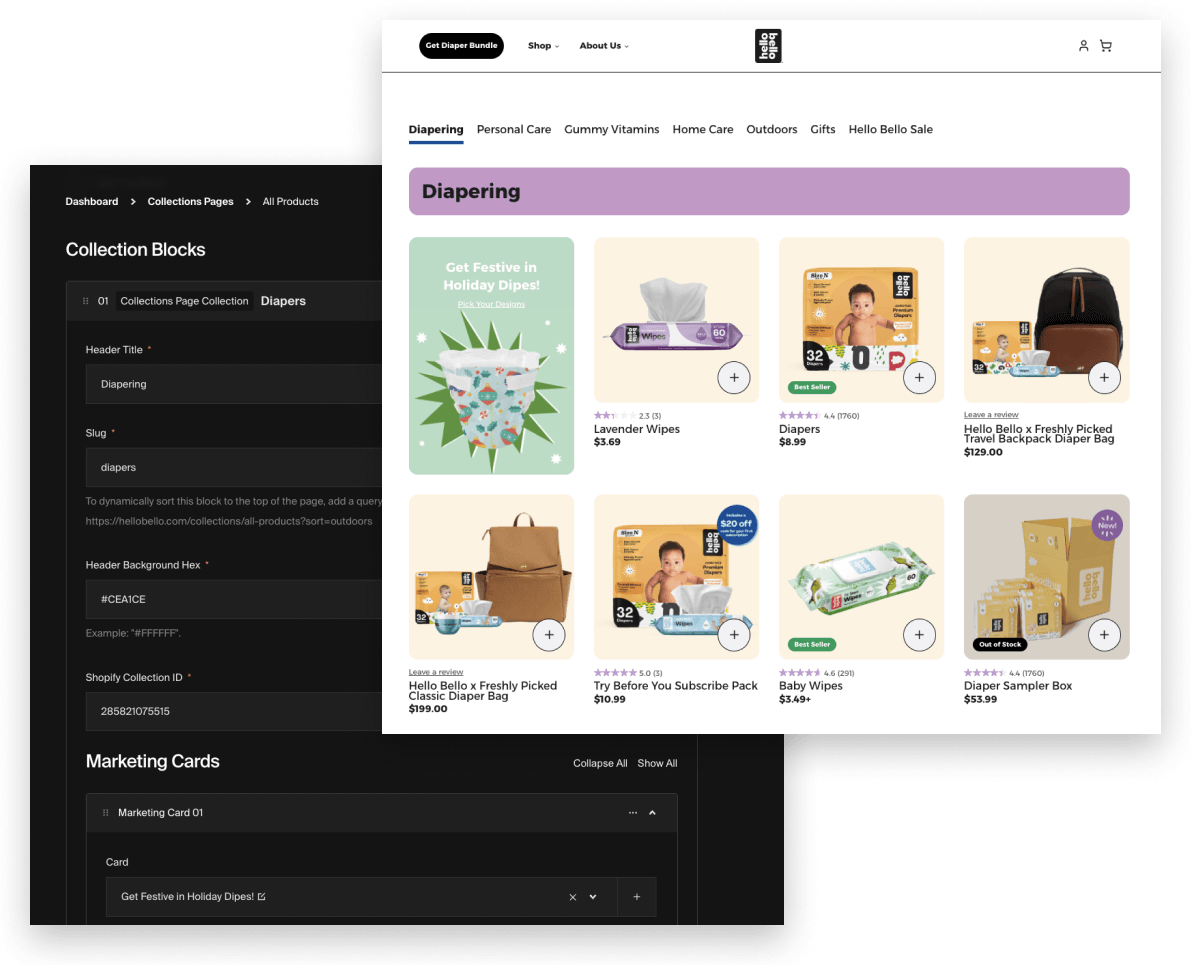
Task: Click the Hello Bello logo
Action: click(x=768, y=45)
